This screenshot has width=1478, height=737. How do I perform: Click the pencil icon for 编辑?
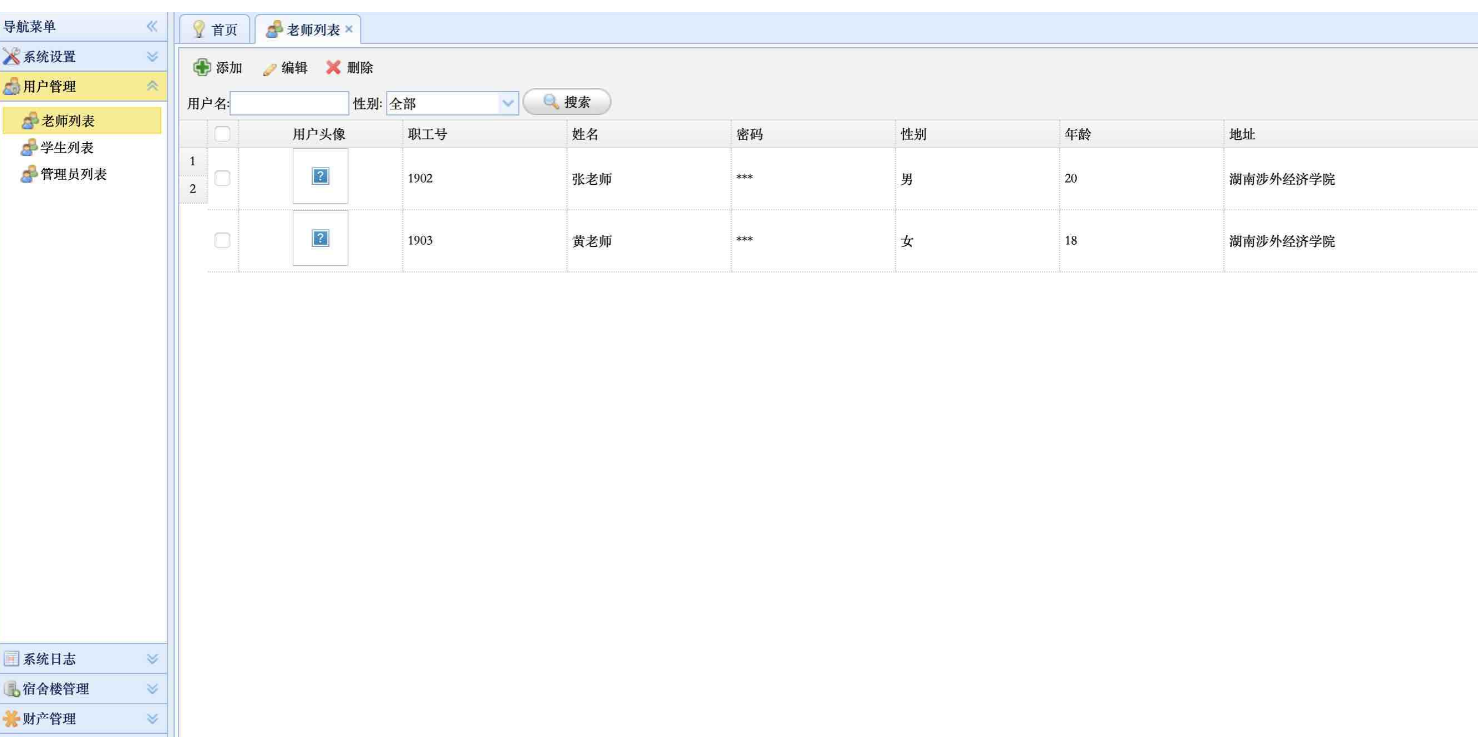coord(270,69)
